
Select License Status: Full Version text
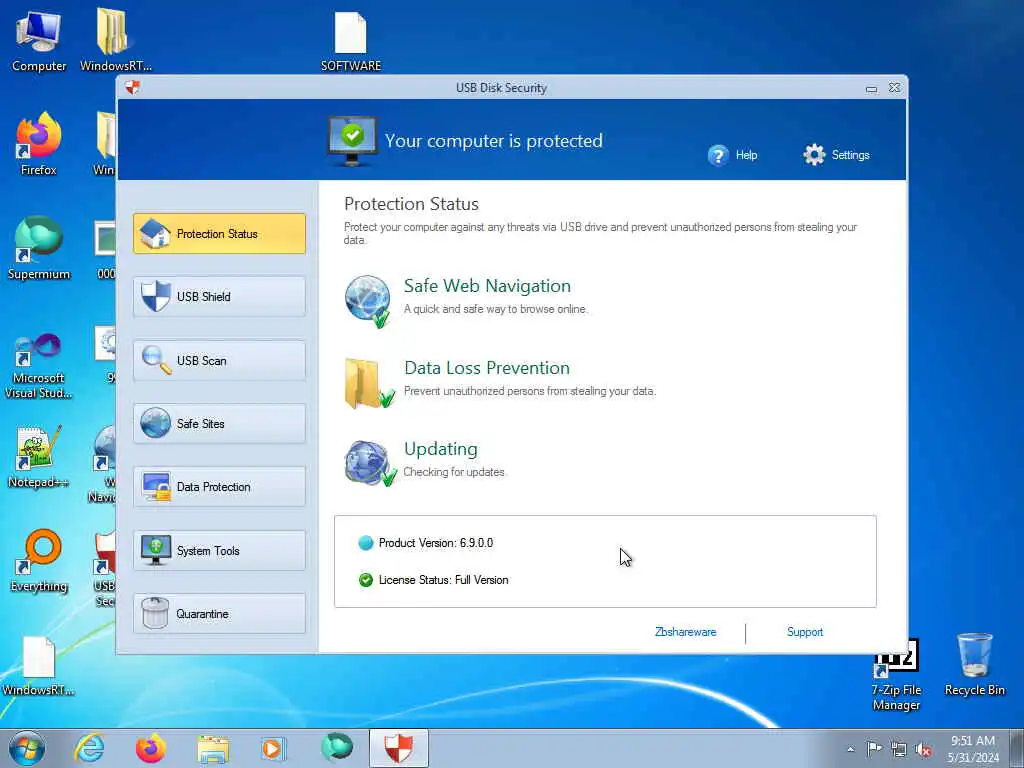tap(443, 579)
